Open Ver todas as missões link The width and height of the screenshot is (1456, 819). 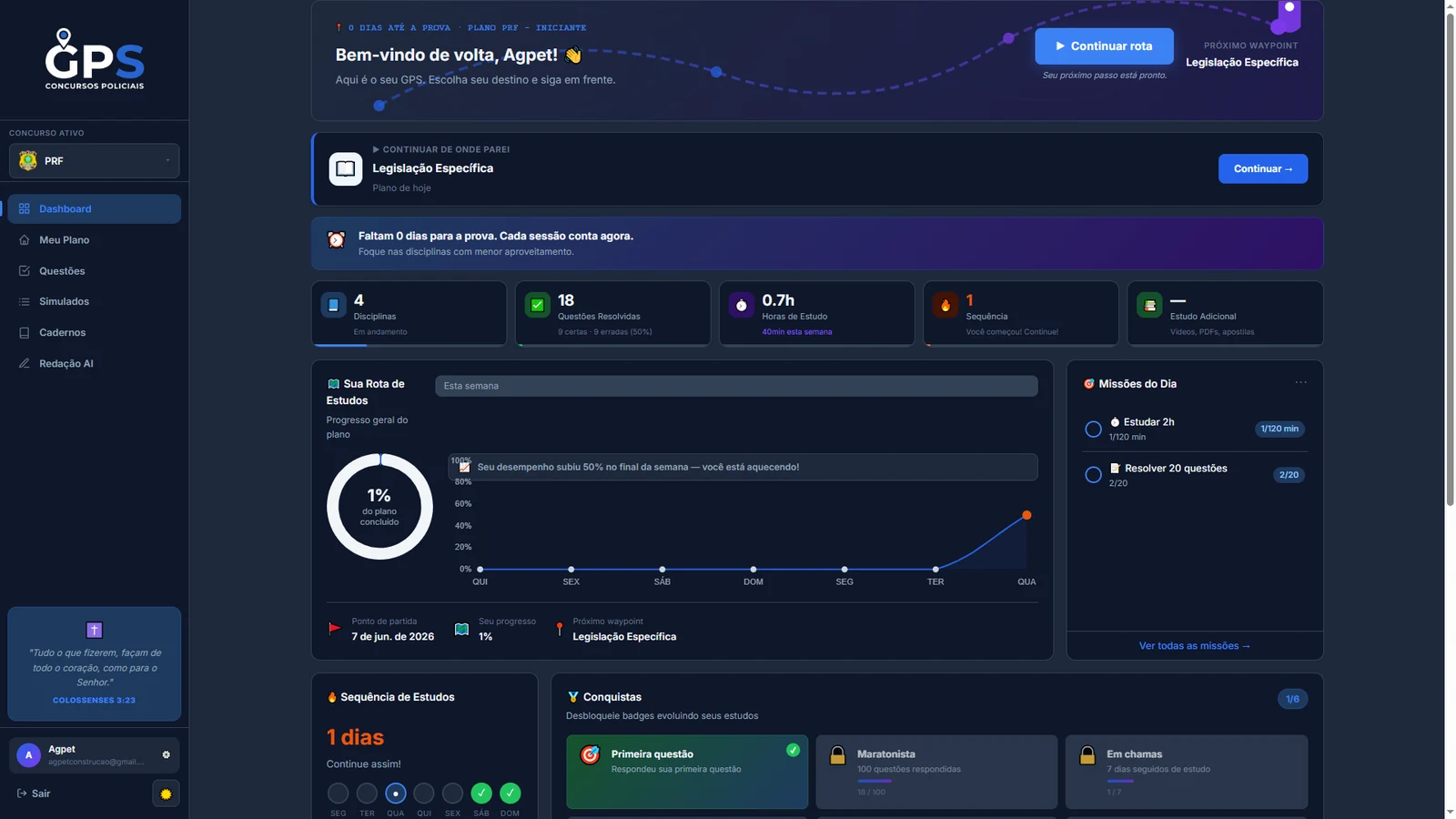tap(1195, 646)
